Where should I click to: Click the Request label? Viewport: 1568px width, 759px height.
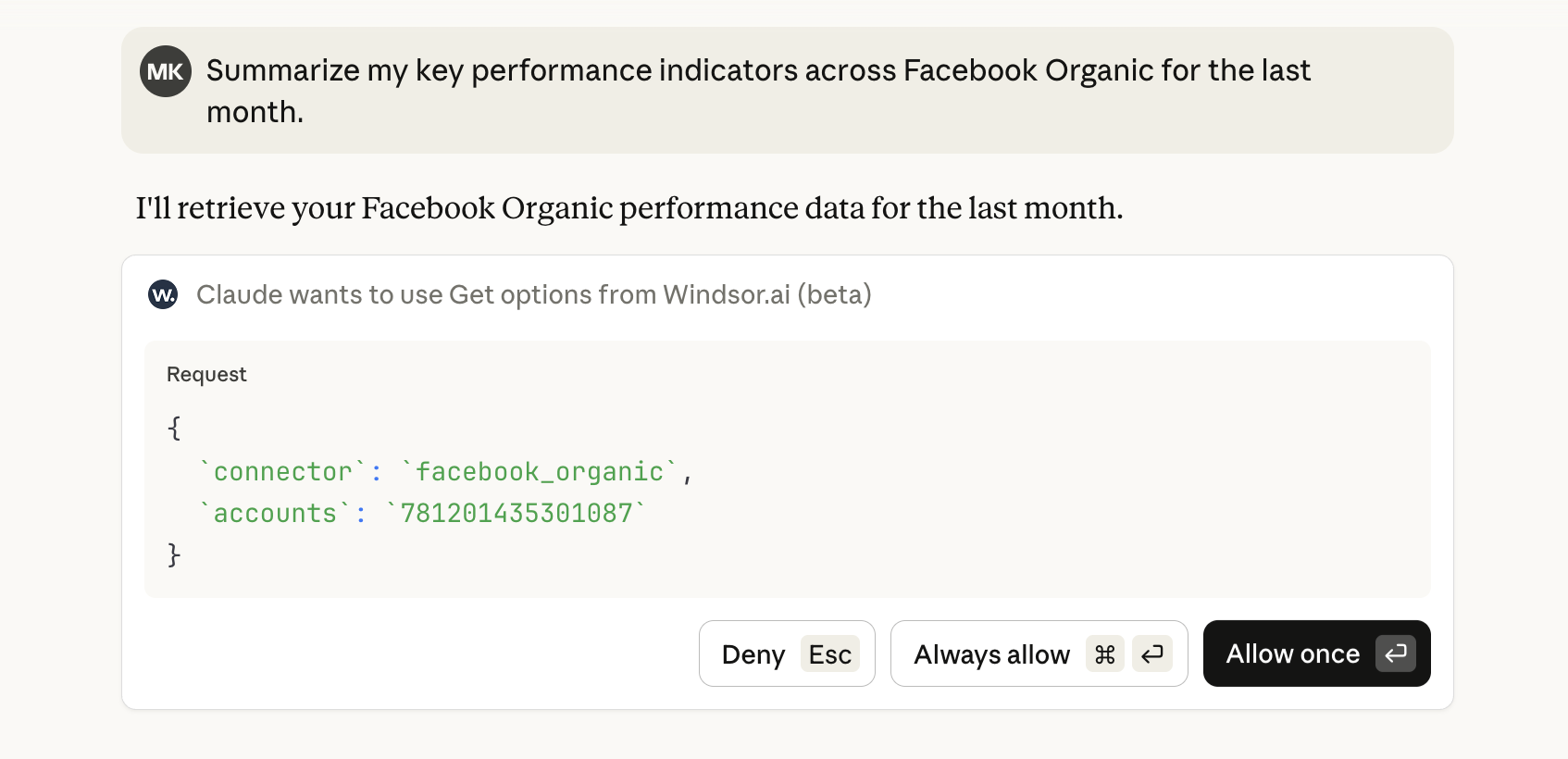206,374
